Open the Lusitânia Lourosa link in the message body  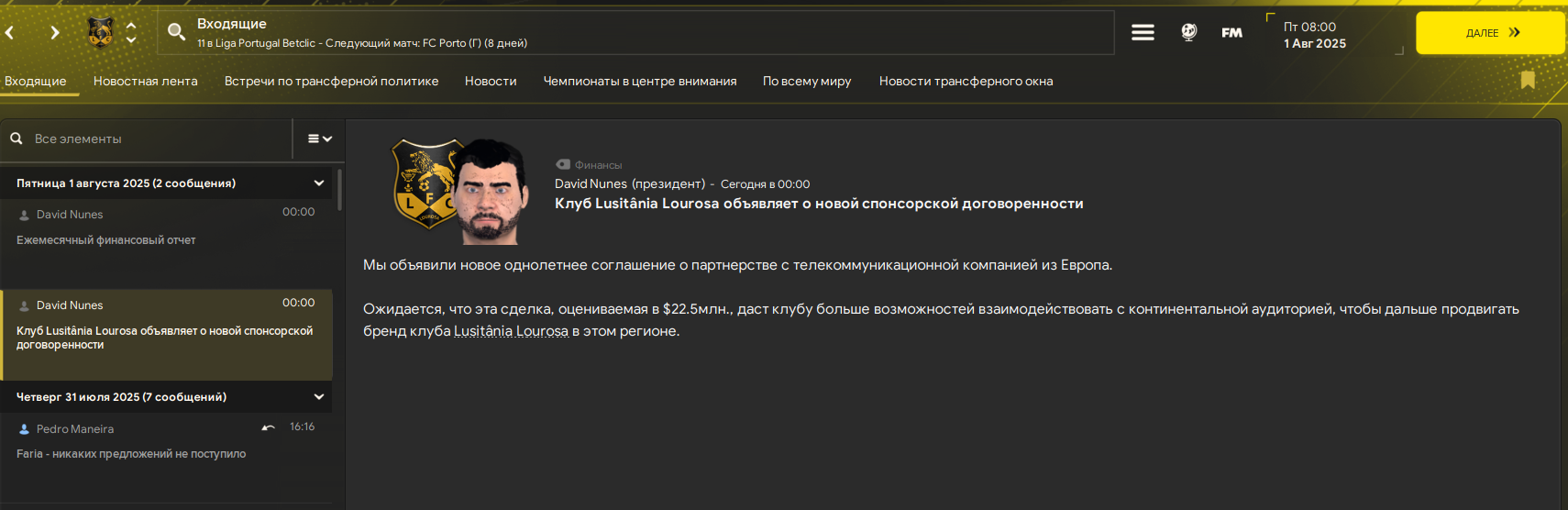(x=511, y=331)
